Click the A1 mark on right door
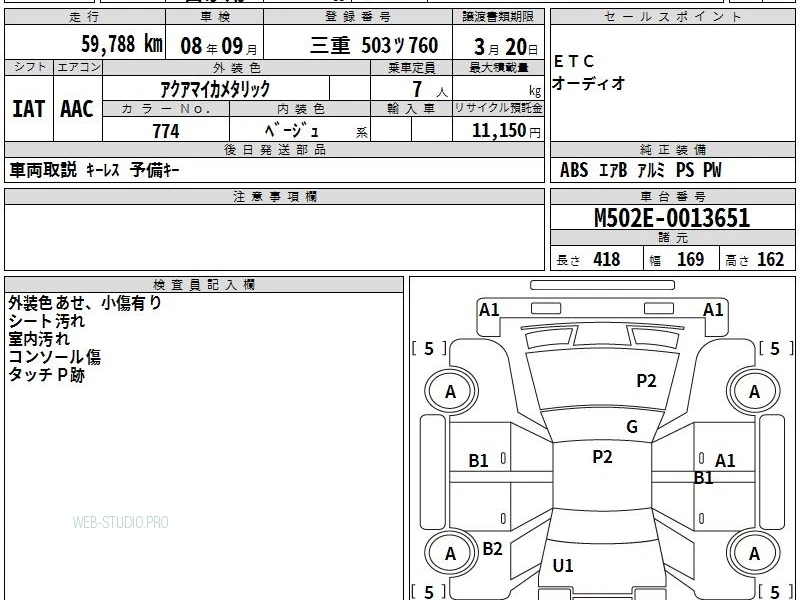This screenshot has height=600, width=800. tap(724, 461)
